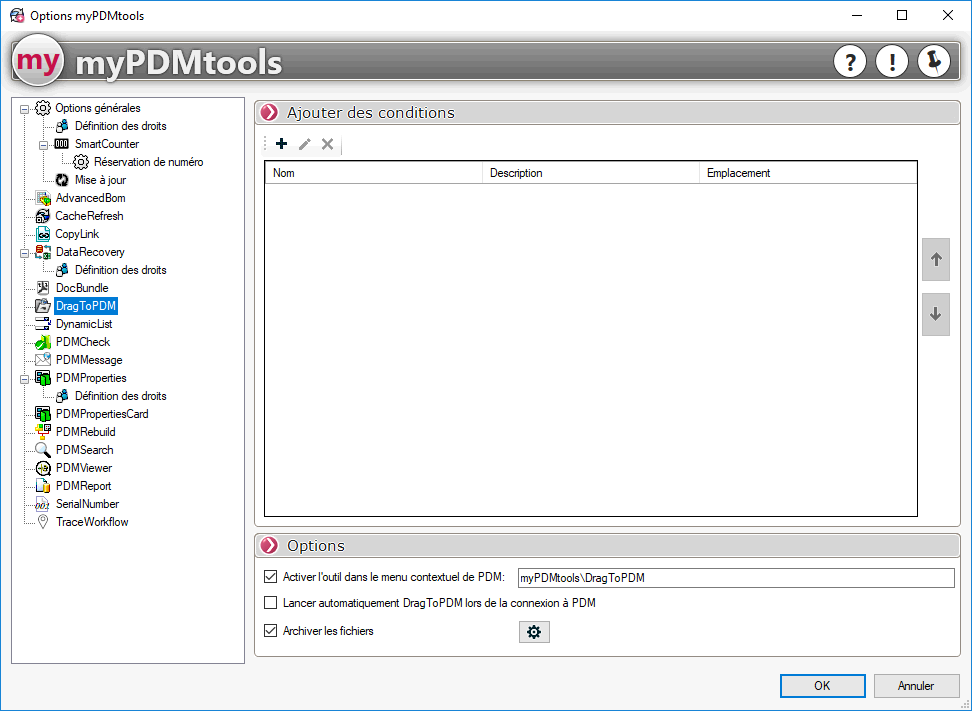Click the move down arrow button
Viewport: 972px width, 711px height.
coord(936,314)
